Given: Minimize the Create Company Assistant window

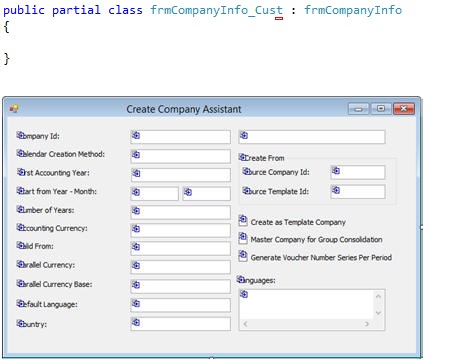Looking at the screenshot, I should point(358,109).
